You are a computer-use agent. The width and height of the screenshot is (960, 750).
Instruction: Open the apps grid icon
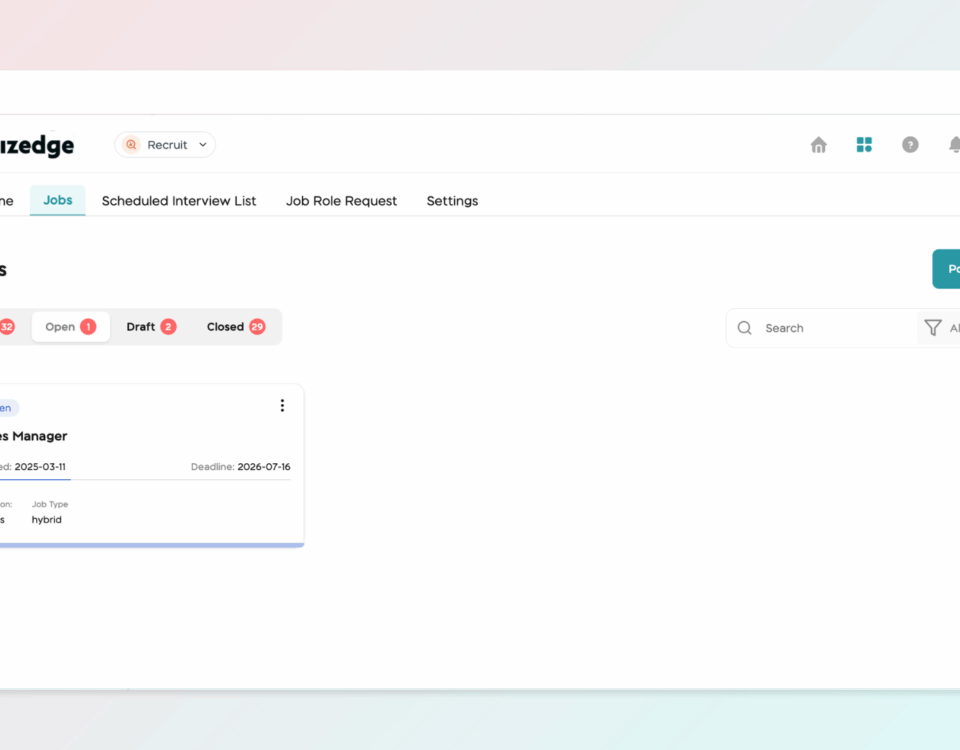point(864,144)
